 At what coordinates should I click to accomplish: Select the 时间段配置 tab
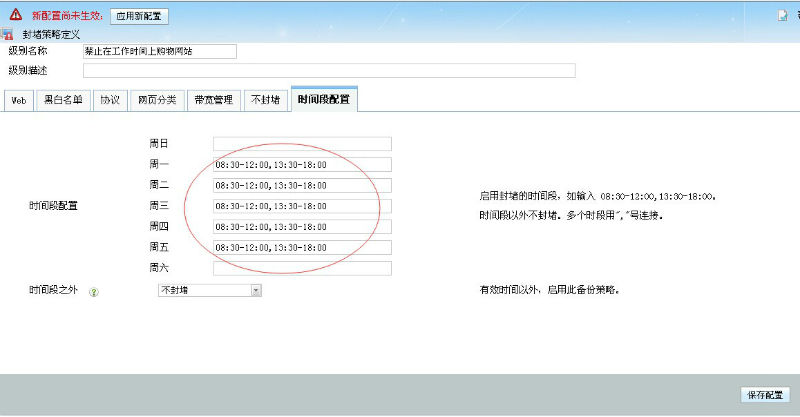pyautogui.click(x=324, y=100)
